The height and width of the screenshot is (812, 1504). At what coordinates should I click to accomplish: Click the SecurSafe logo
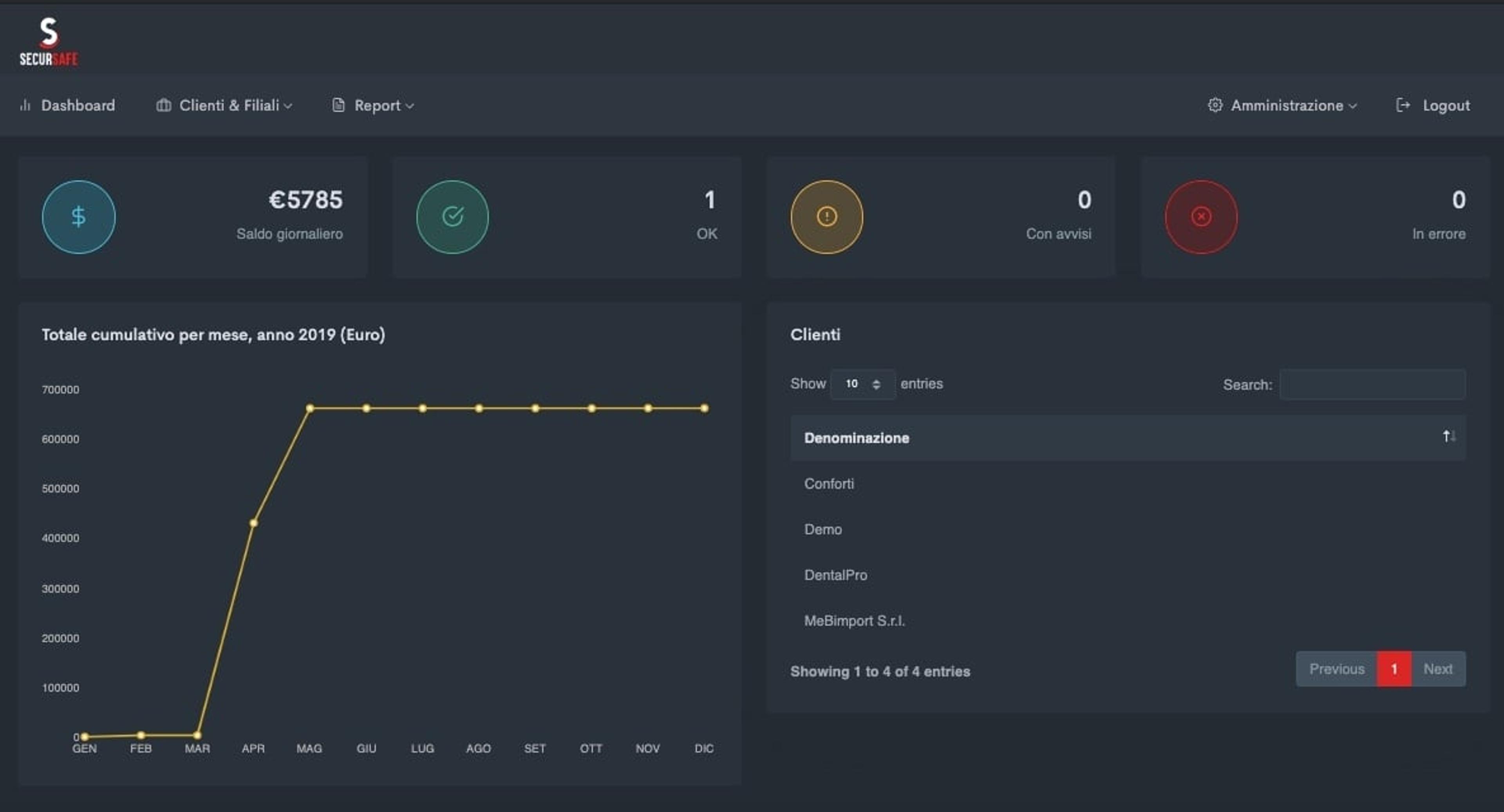(x=49, y=41)
